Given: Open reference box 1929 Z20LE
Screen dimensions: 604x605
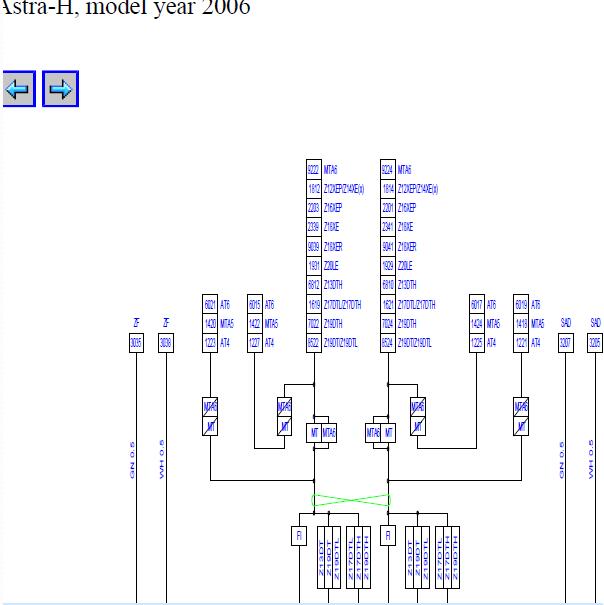Looking at the screenshot, I should (x=387, y=266).
